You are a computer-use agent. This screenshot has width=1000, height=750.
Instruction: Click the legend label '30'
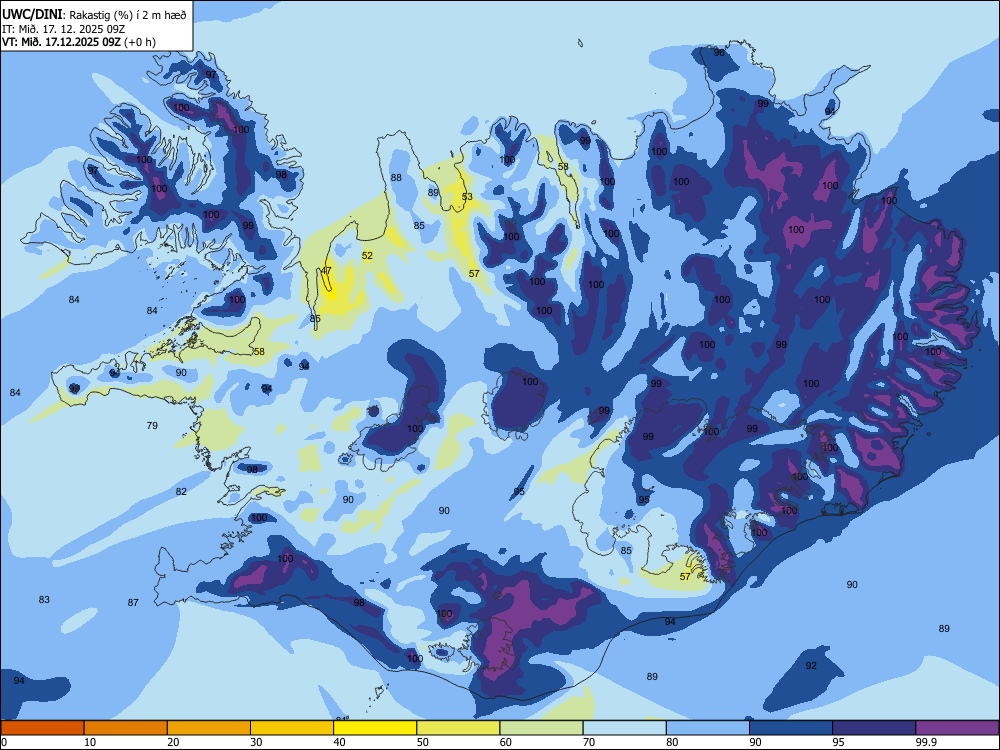pyautogui.click(x=256, y=742)
